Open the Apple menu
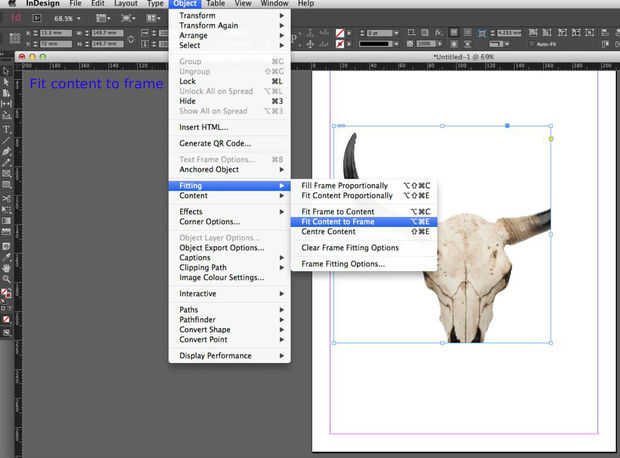This screenshot has width=620, height=458. pyautogui.click(x=12, y=4)
